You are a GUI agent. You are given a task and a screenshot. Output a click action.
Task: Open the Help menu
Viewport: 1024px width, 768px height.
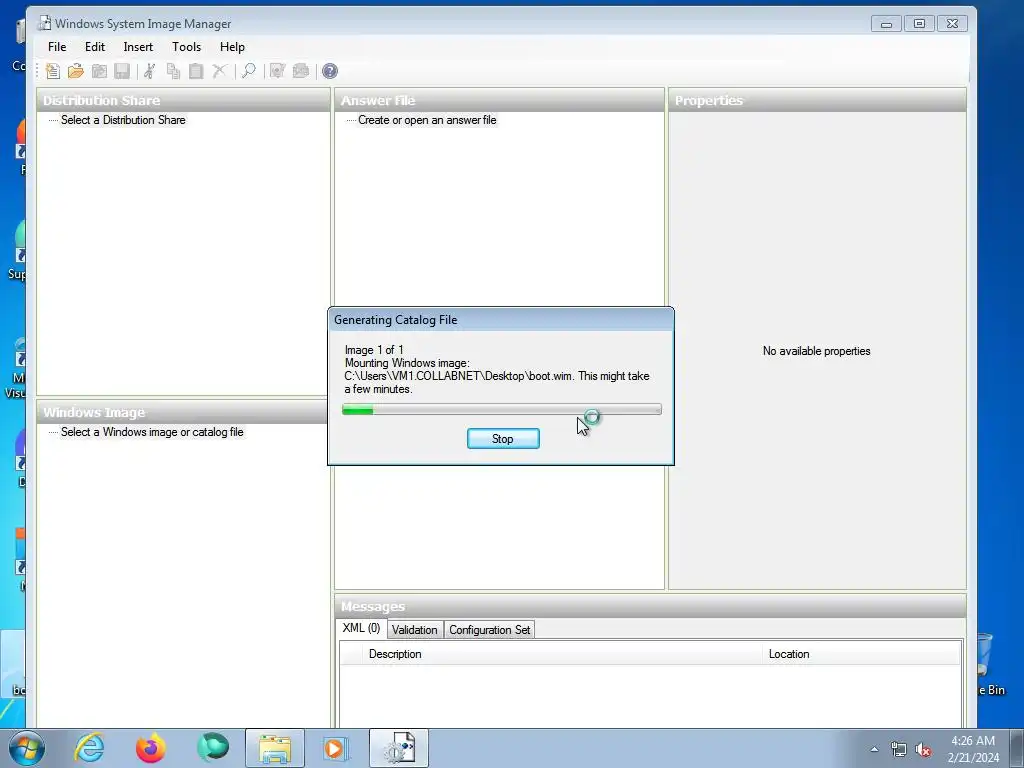tap(232, 47)
